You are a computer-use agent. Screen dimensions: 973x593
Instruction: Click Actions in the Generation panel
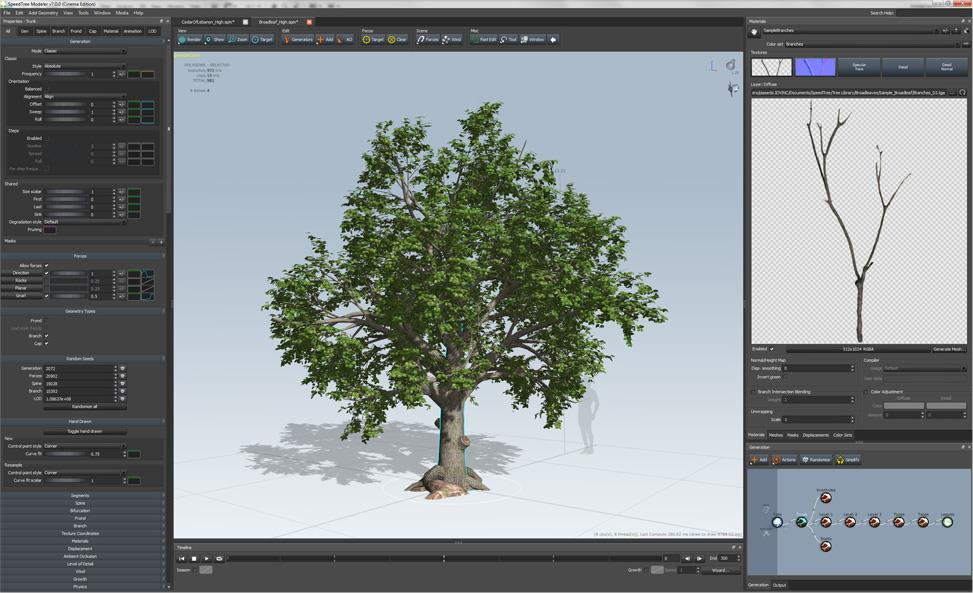coord(784,460)
